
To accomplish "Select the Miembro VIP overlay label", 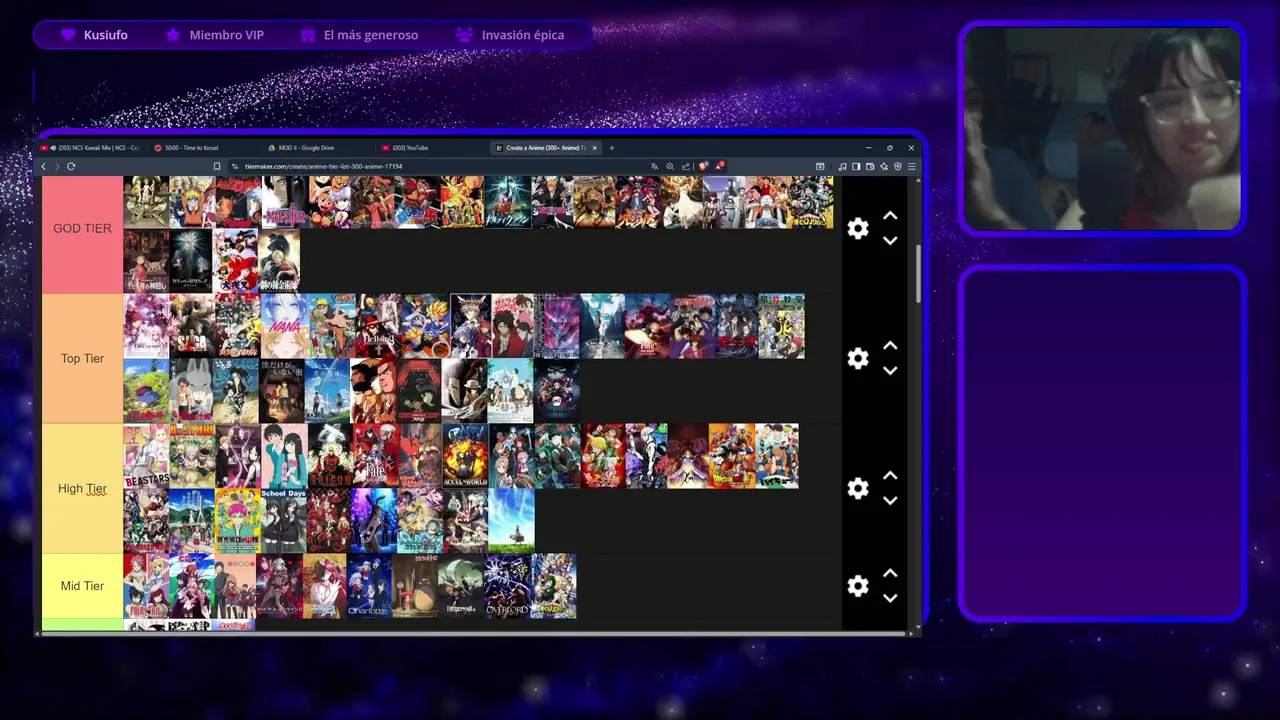I will point(226,35).
